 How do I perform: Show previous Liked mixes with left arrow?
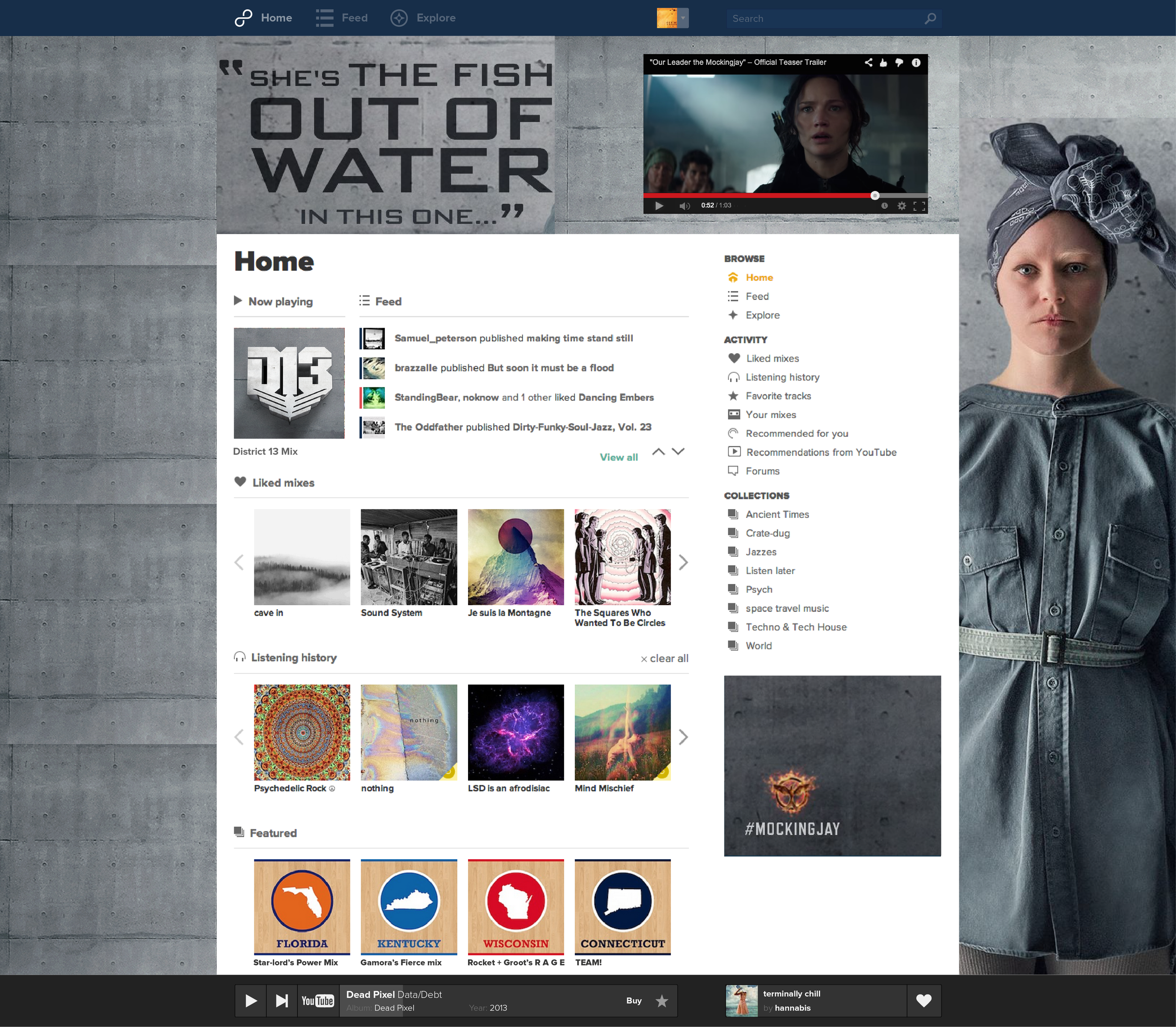(x=239, y=563)
